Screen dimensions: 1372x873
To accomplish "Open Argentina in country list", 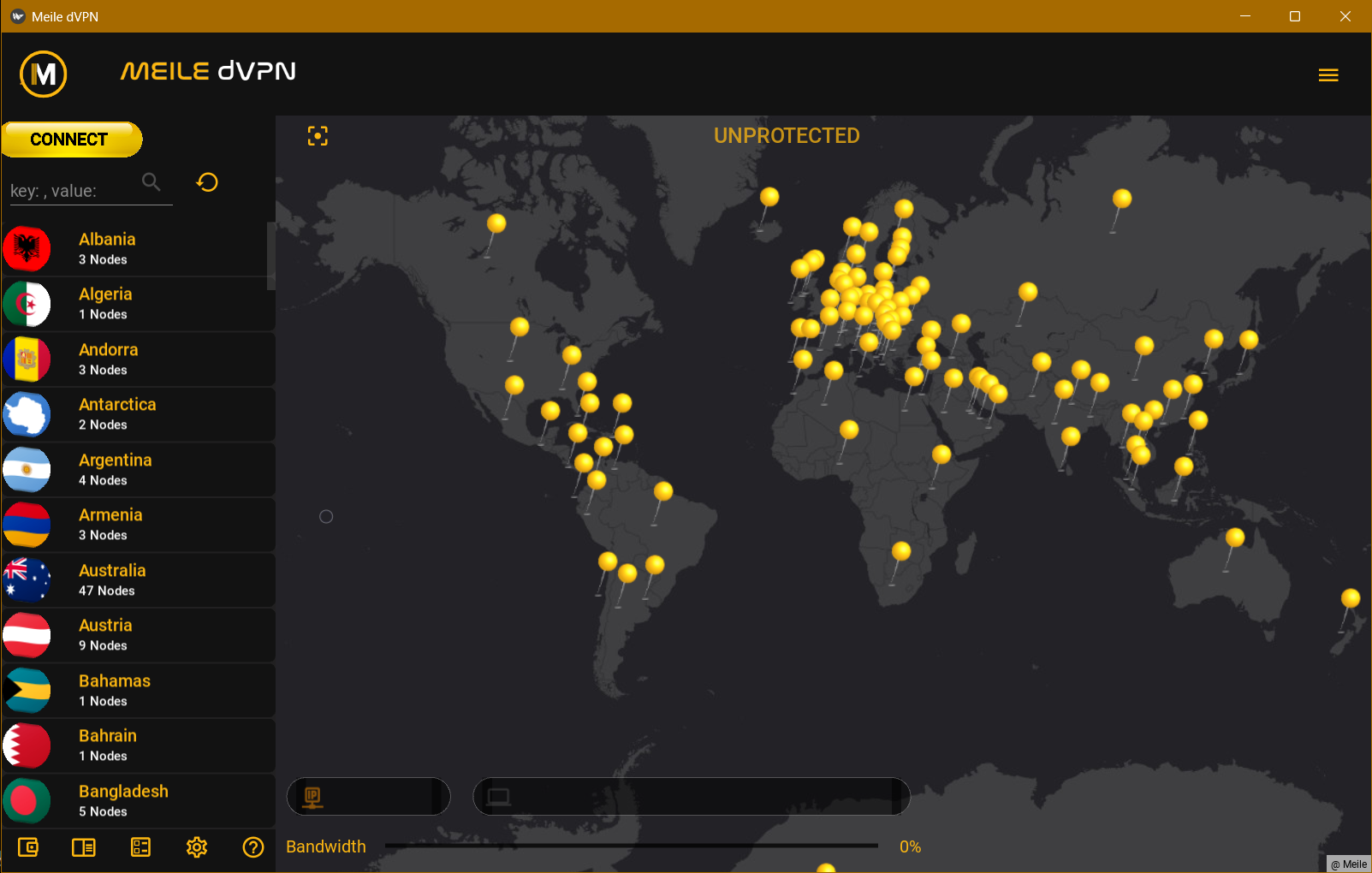I will [x=138, y=470].
